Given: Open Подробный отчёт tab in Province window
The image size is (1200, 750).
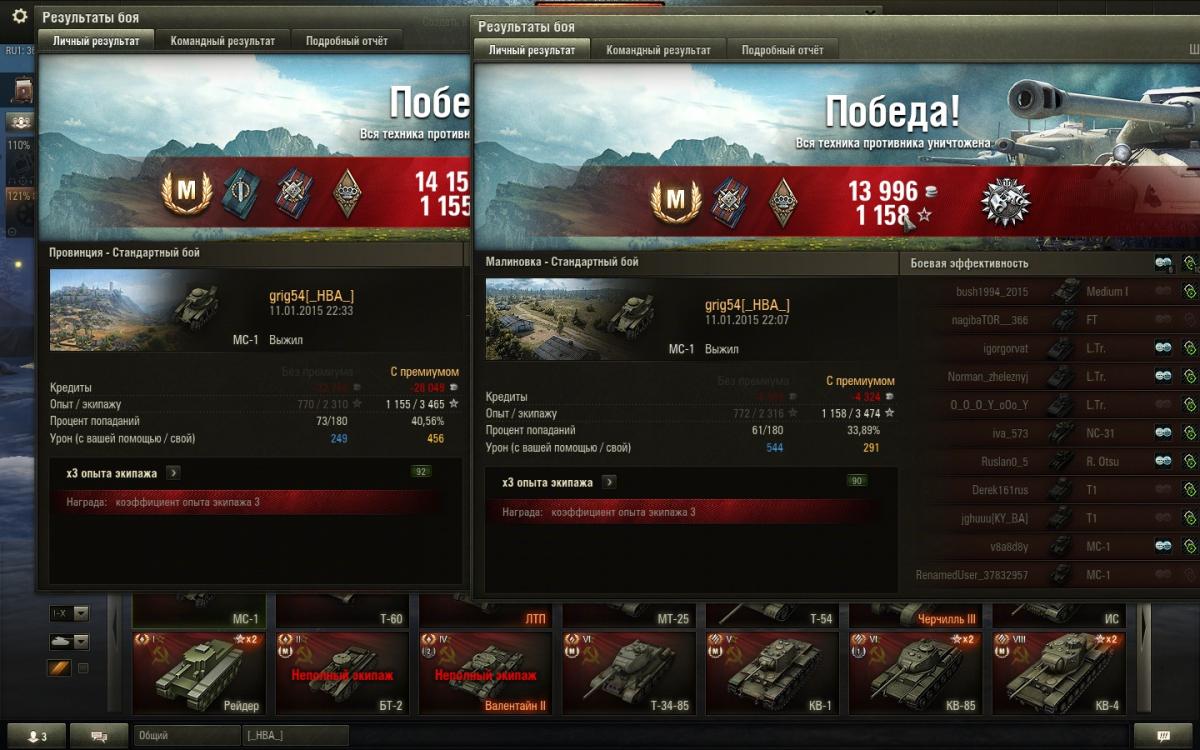Looking at the screenshot, I should pos(346,41).
